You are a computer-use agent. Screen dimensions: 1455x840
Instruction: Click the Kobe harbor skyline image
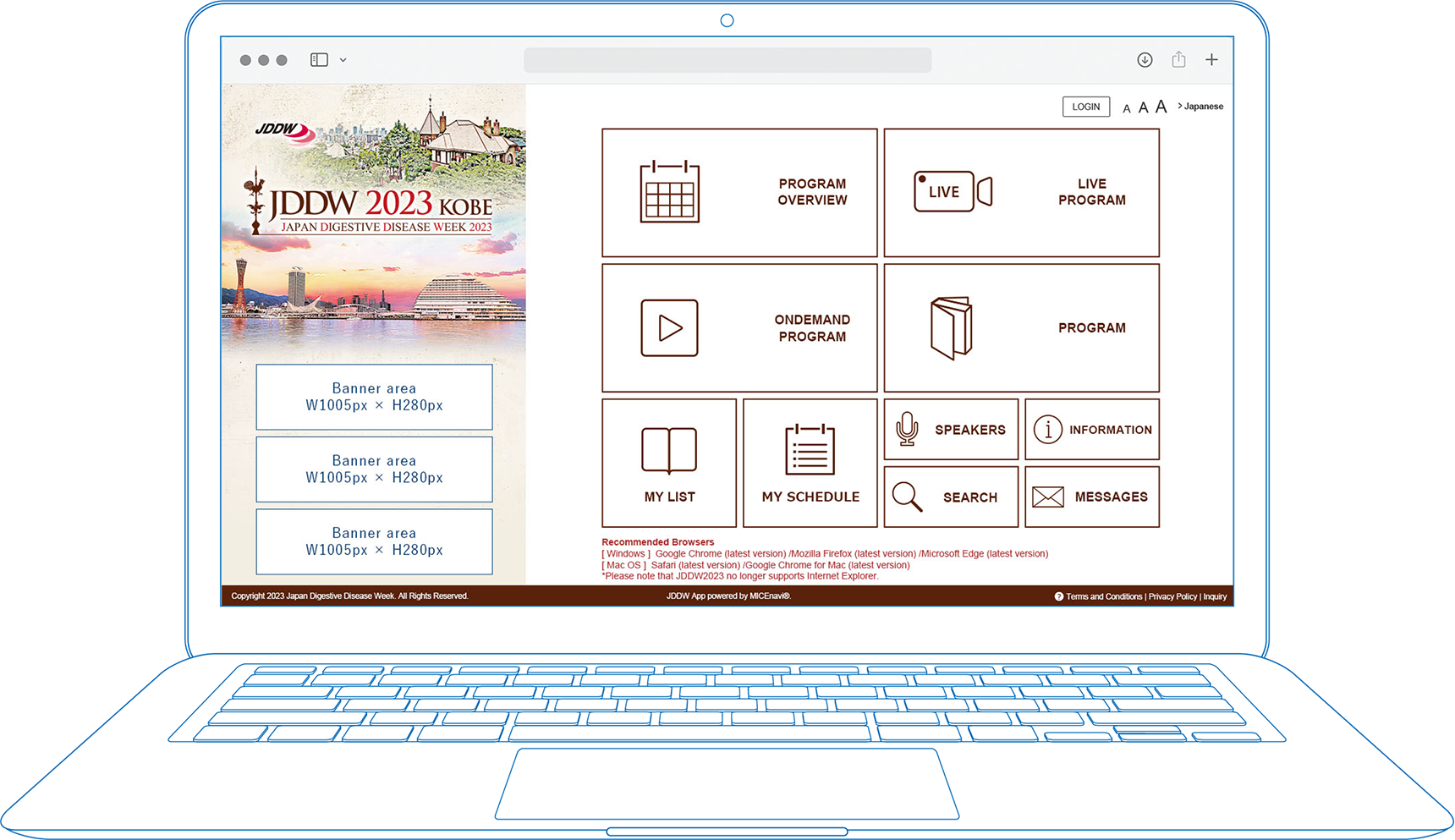point(374,290)
